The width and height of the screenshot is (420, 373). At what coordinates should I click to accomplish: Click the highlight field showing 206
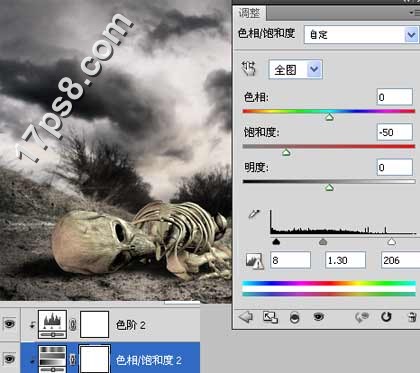[400, 260]
